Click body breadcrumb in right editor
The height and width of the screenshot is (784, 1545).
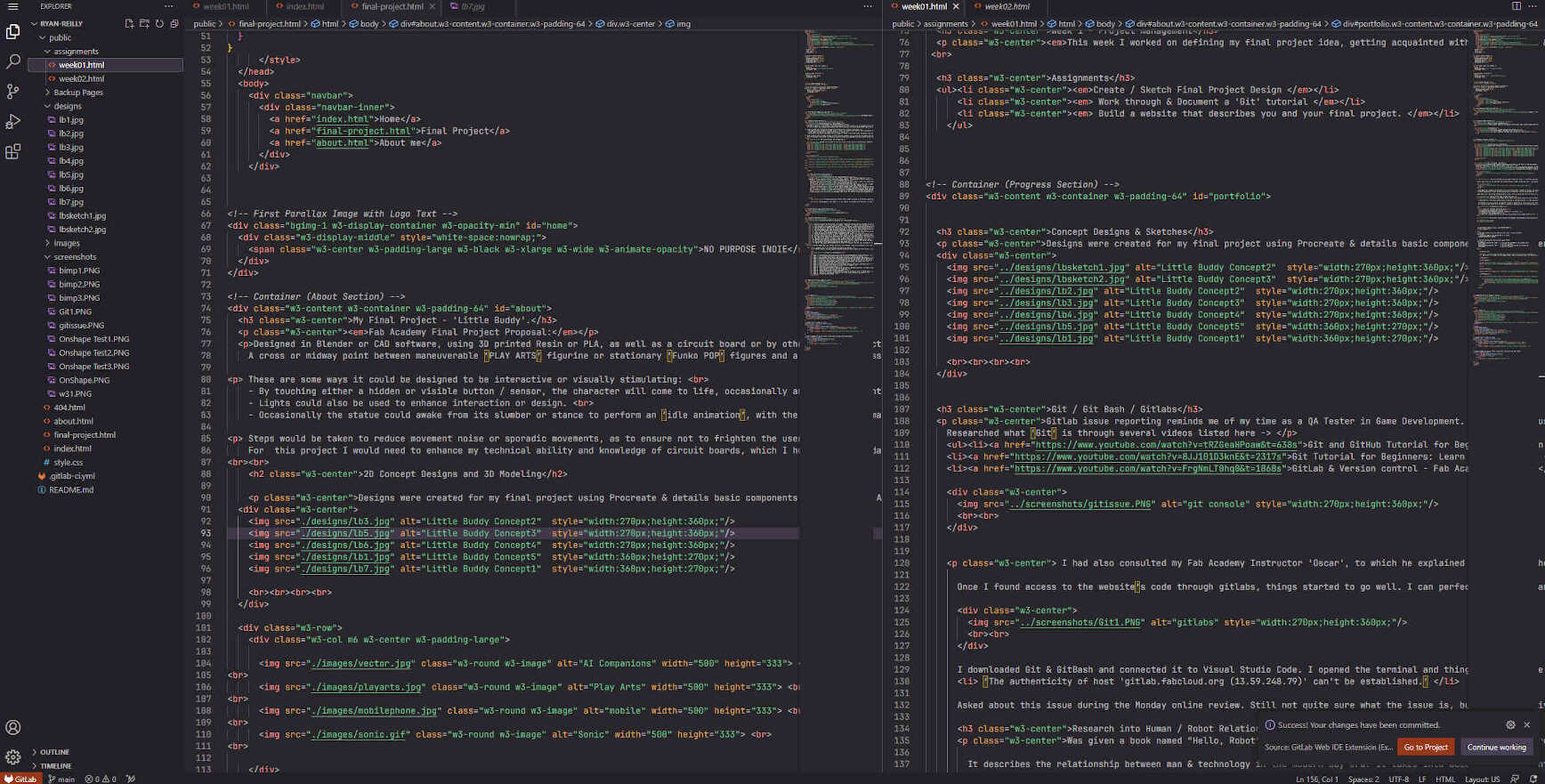[x=1105, y=24]
